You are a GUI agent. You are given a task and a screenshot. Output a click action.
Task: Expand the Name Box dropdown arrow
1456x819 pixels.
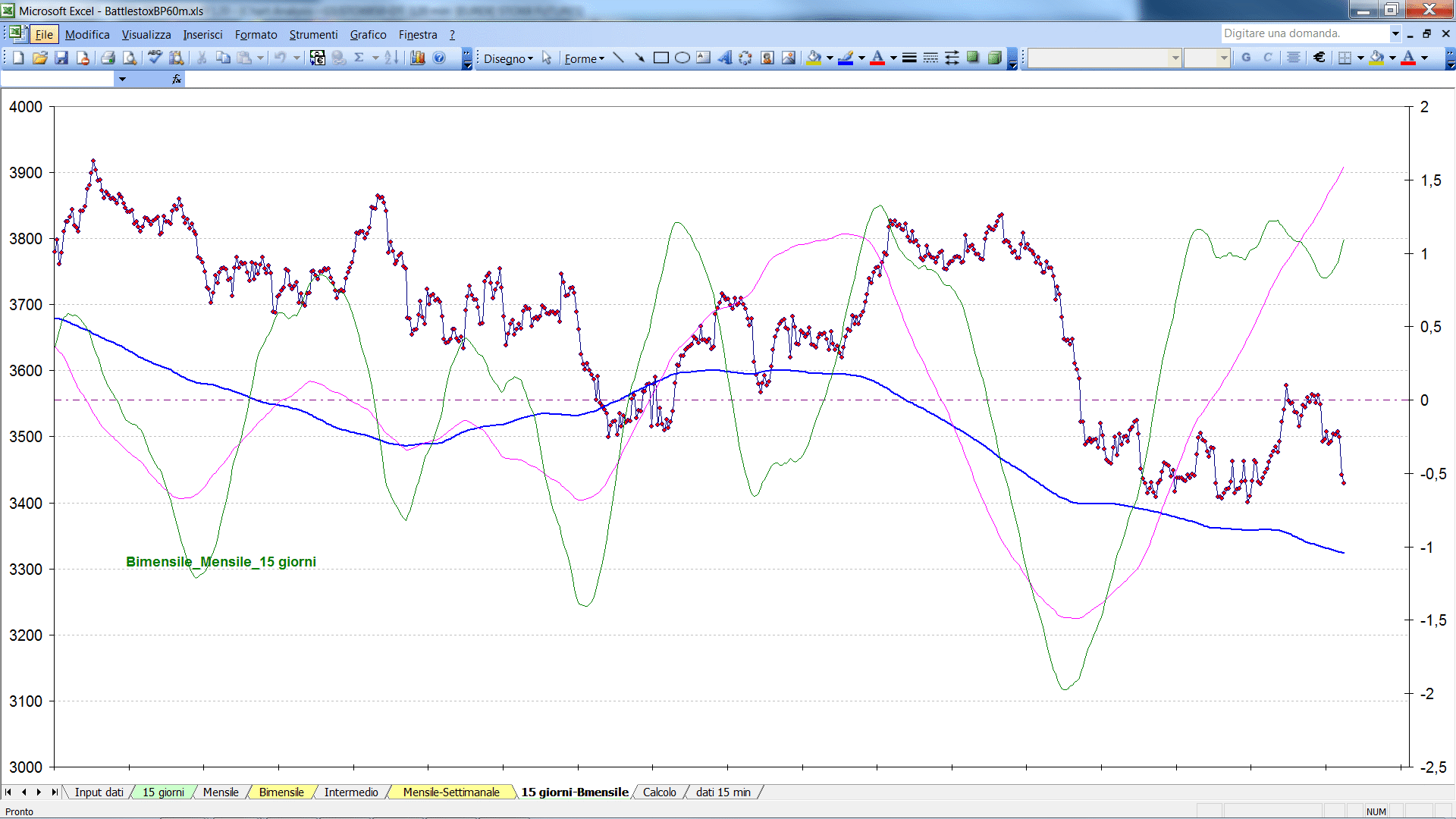[x=122, y=79]
